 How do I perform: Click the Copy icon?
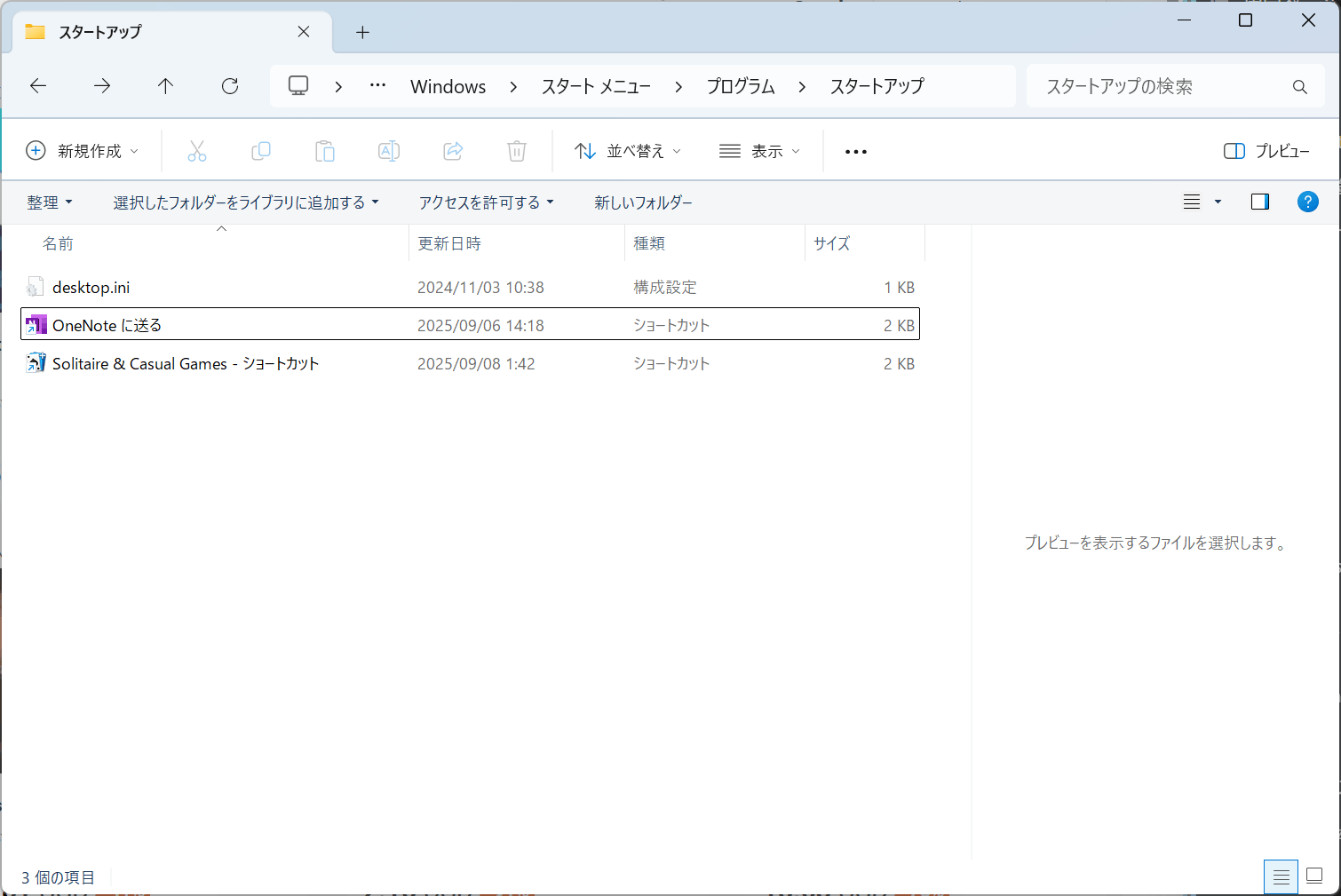[x=261, y=150]
